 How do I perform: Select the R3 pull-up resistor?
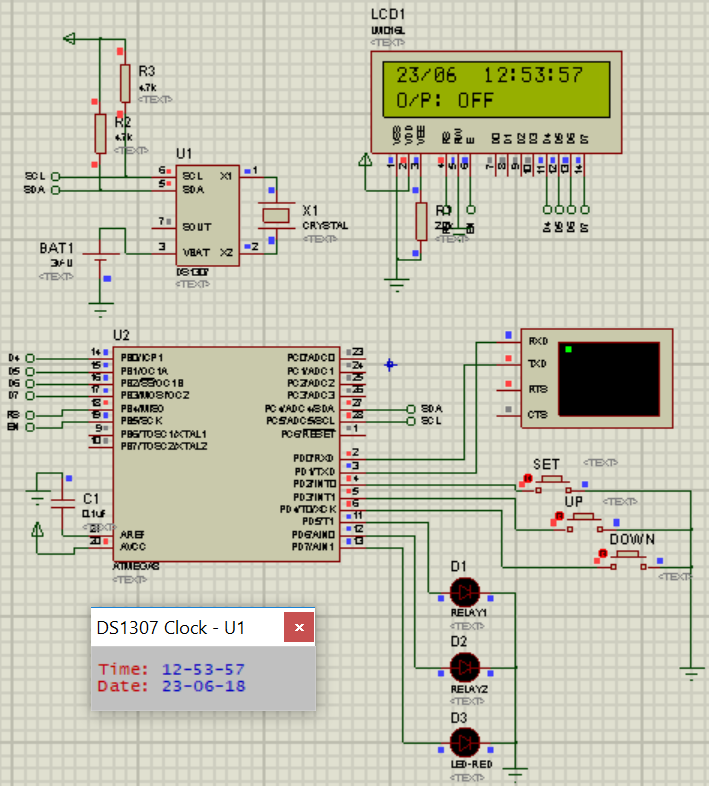click(125, 83)
